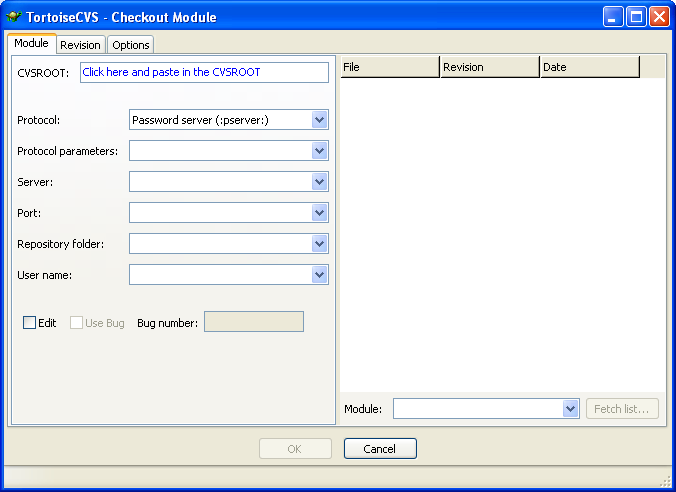This screenshot has height=492, width=676.
Task: Sort by the Revision column header
Action: click(489, 67)
